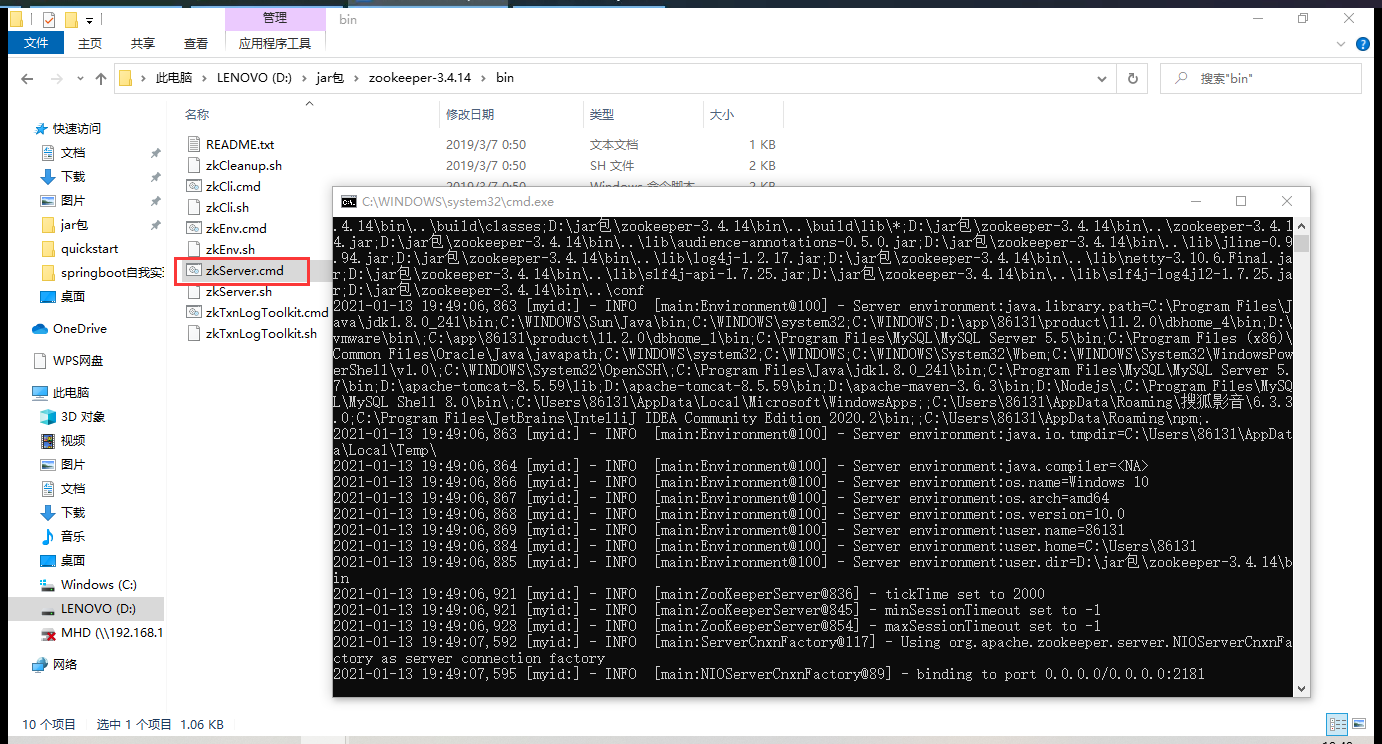Switch to large icons view layout
Image resolution: width=1382 pixels, height=744 pixels.
pos(1359,724)
